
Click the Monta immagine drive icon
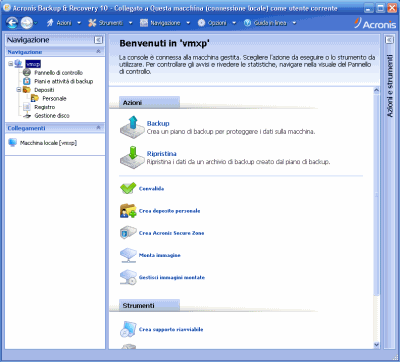(128, 255)
